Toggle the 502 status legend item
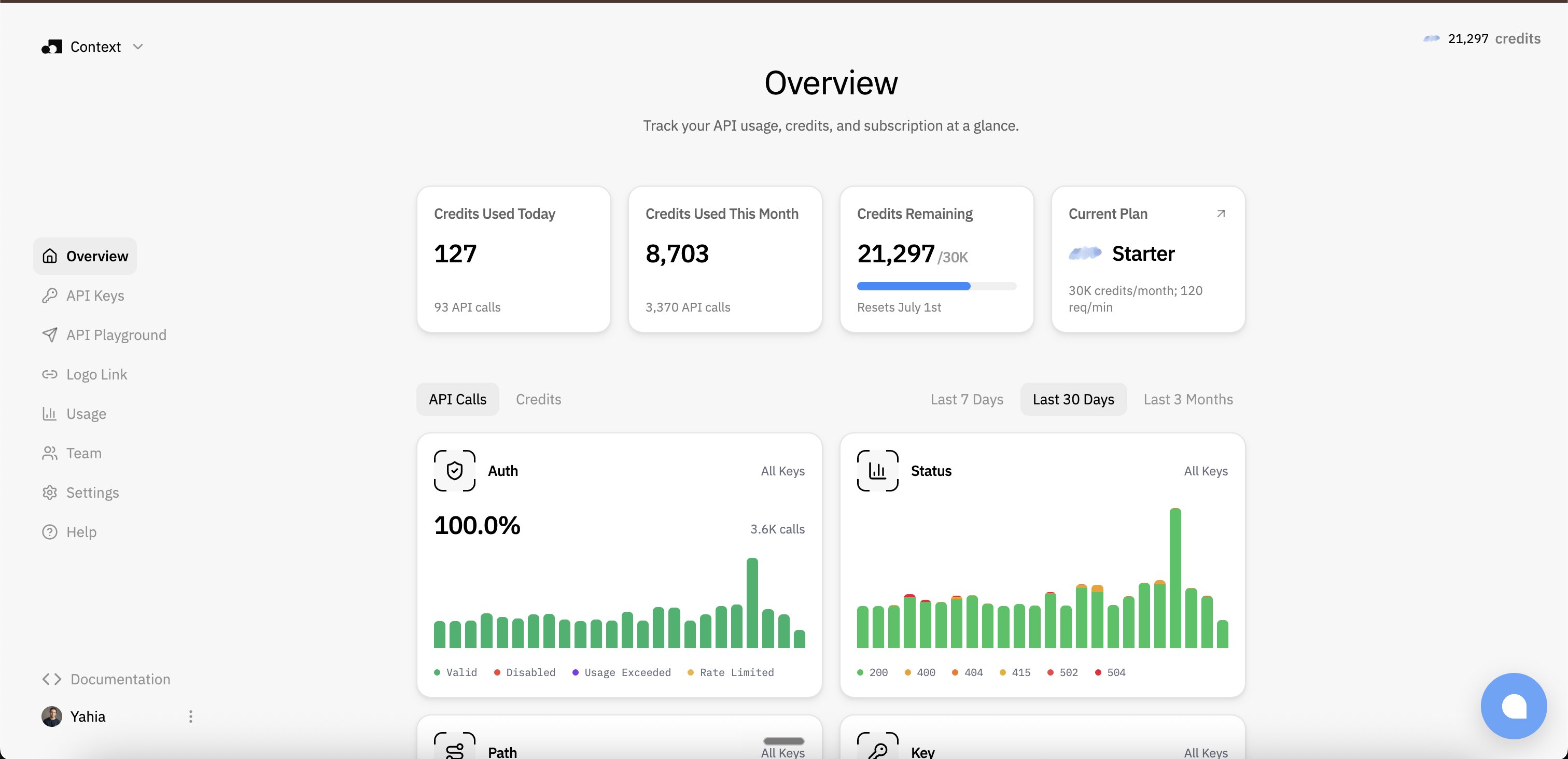This screenshot has height=759, width=1568. [1062, 672]
